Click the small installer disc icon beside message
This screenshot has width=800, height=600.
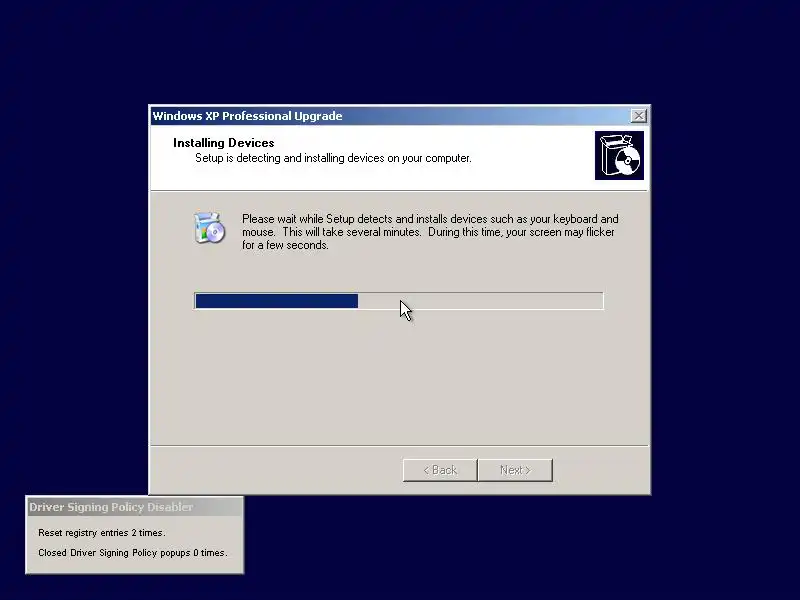pyautogui.click(x=209, y=228)
